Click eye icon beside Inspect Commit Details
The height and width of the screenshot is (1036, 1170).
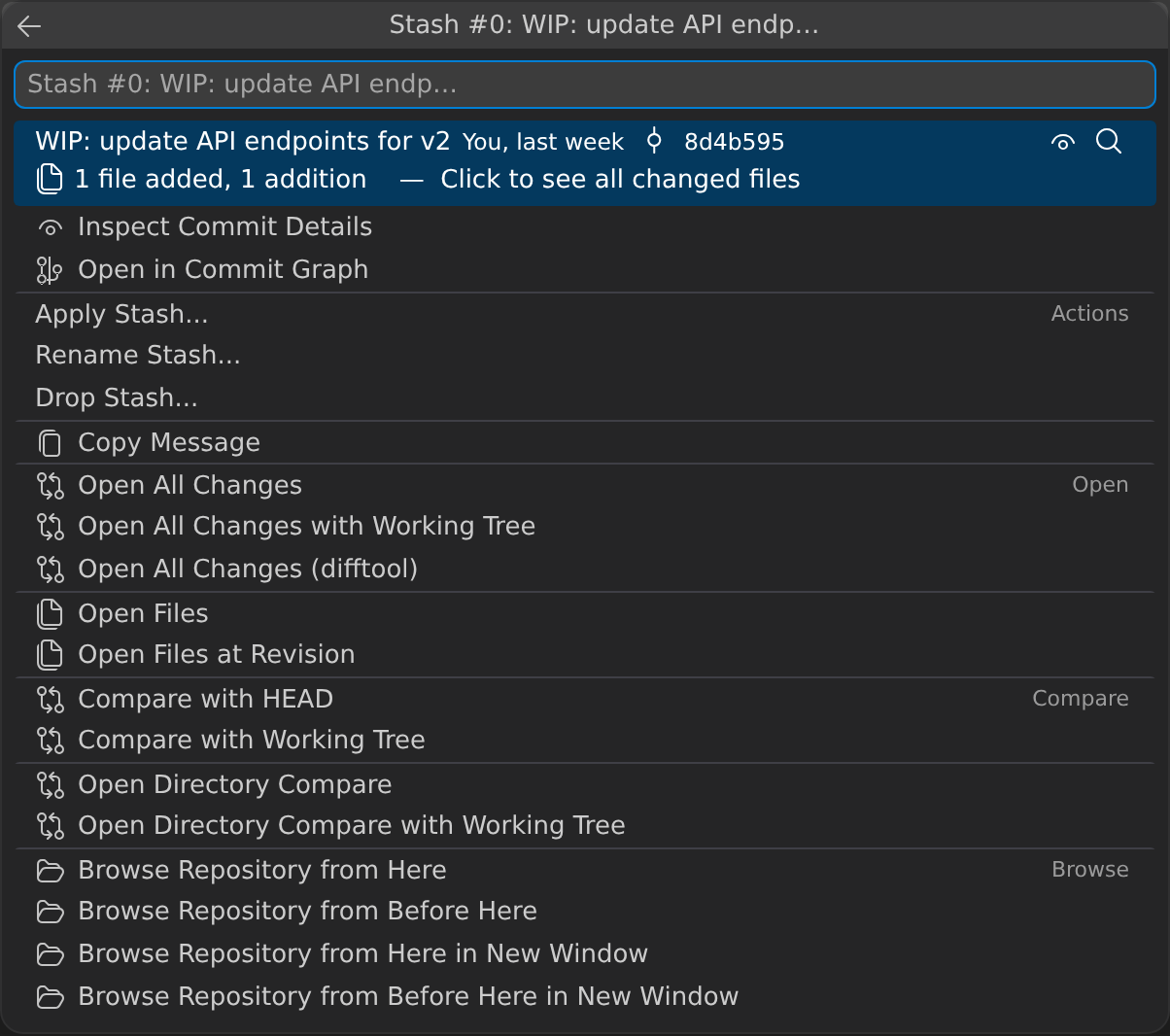click(x=51, y=228)
